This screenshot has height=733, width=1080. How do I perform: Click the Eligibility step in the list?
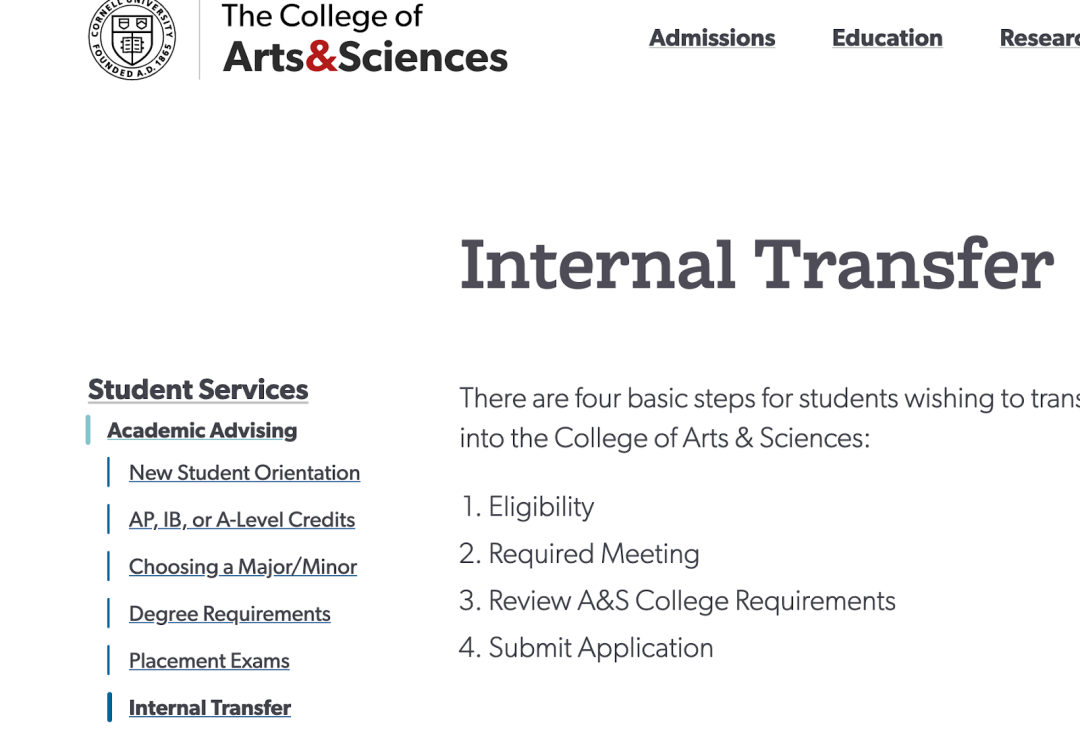(x=541, y=507)
